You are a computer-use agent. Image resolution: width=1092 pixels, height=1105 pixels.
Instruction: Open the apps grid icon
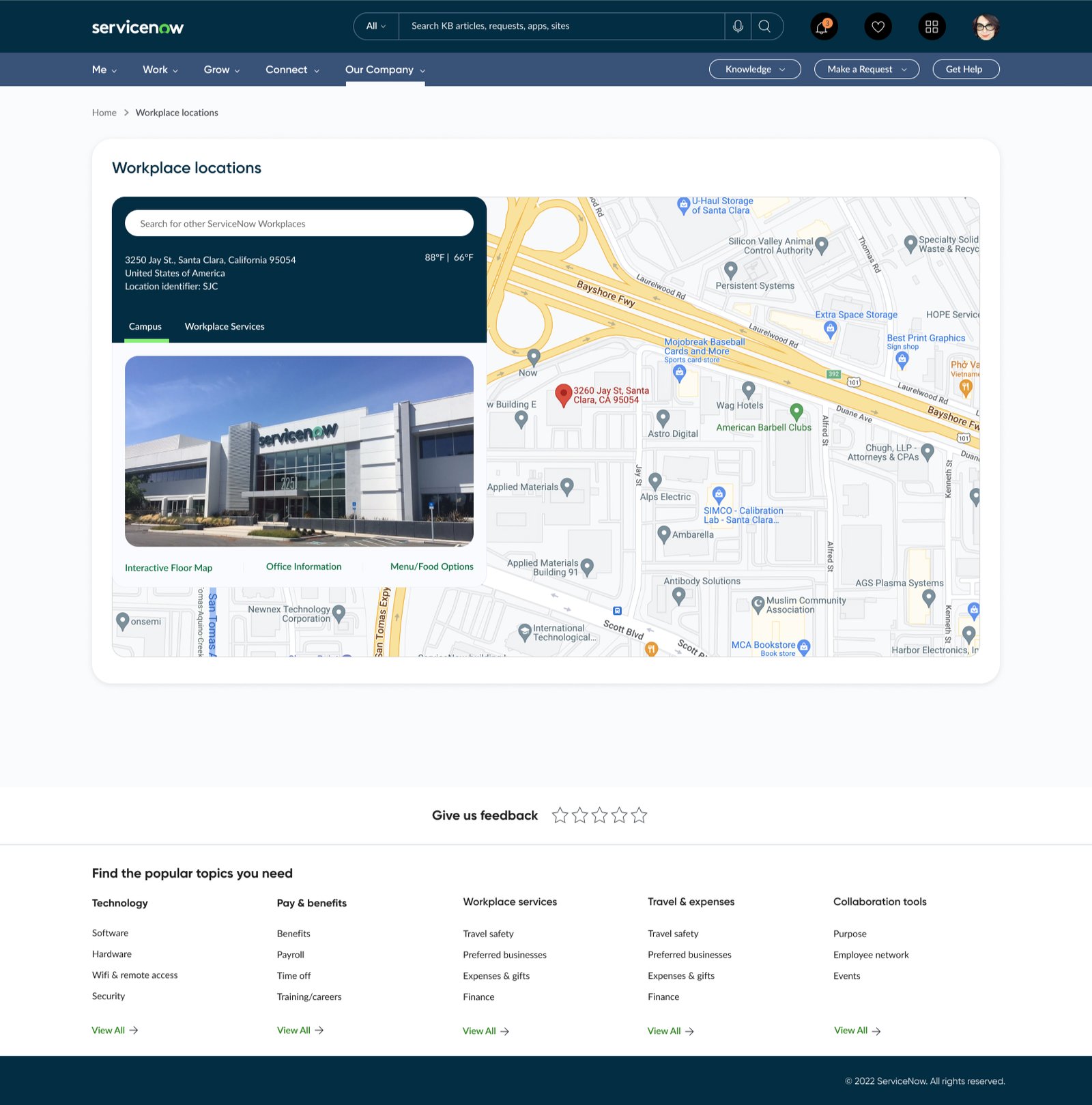point(932,27)
